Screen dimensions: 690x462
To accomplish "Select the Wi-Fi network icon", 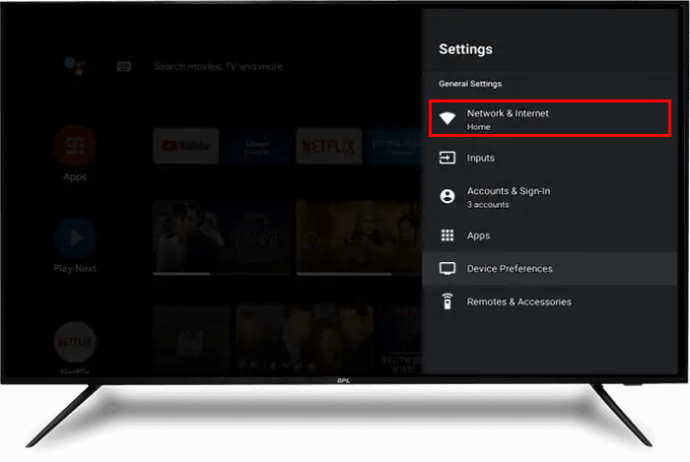I will [x=448, y=118].
